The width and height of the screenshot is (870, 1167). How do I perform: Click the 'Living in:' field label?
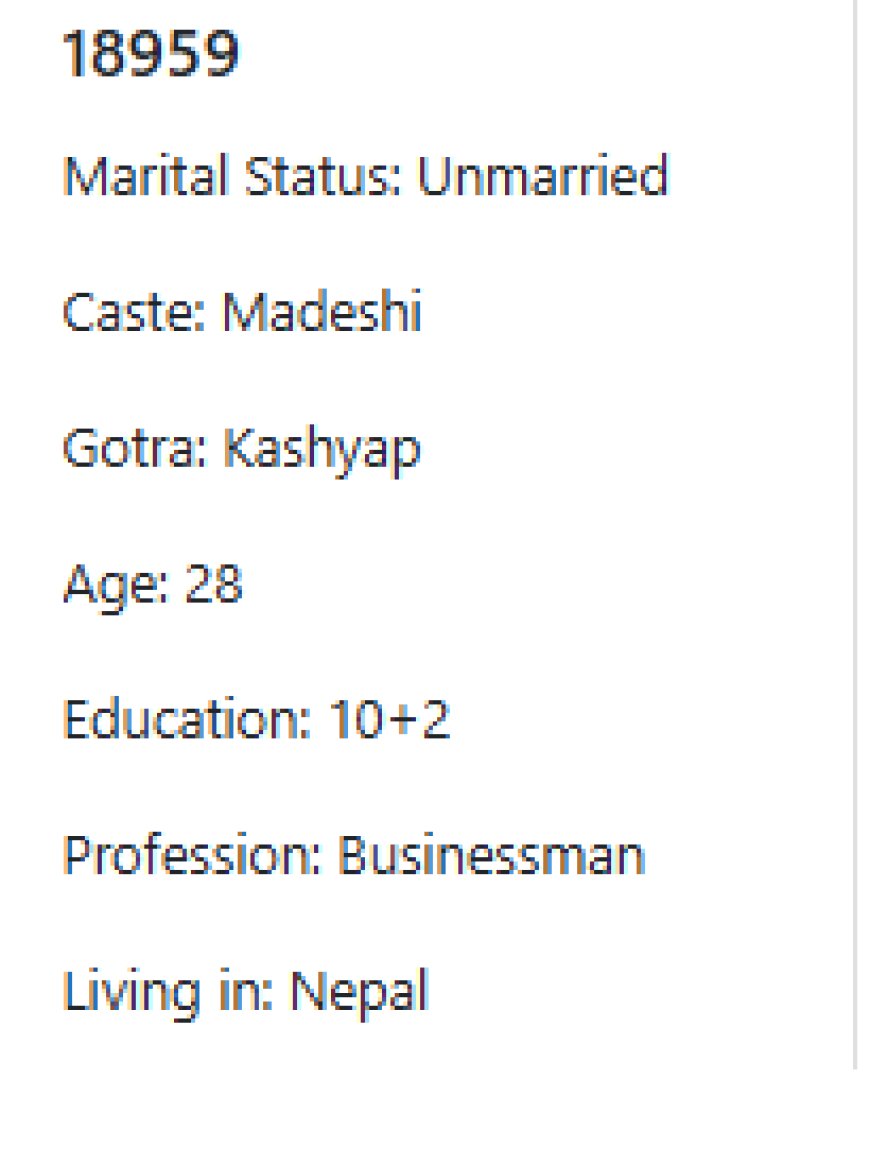(168, 993)
